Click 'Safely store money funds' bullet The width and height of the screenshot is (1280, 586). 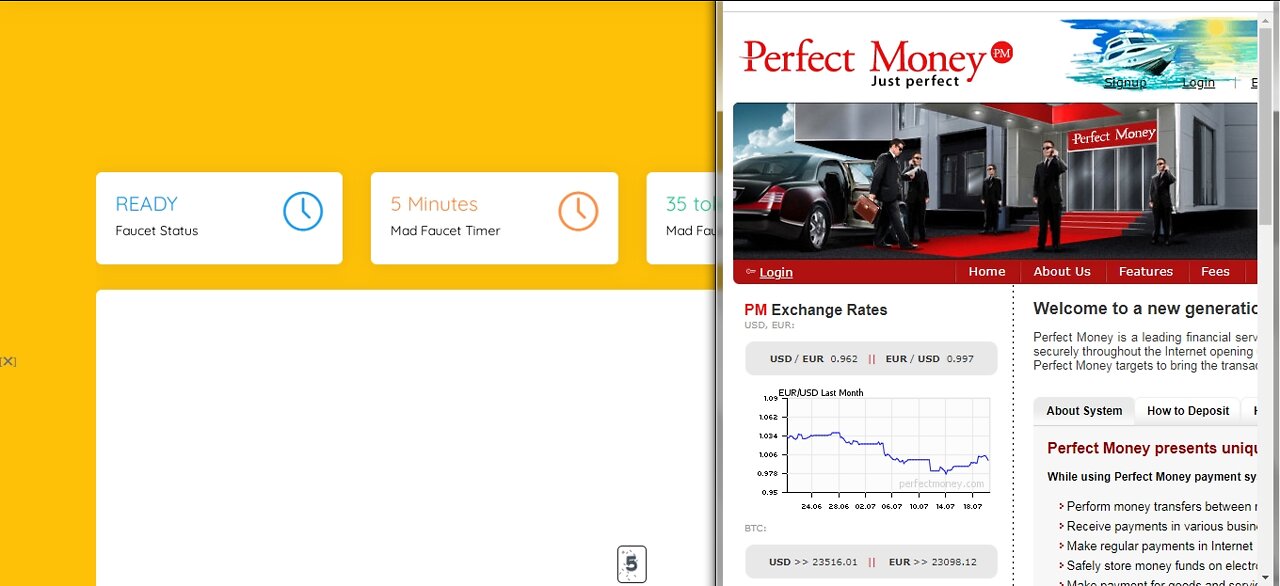point(1160,566)
